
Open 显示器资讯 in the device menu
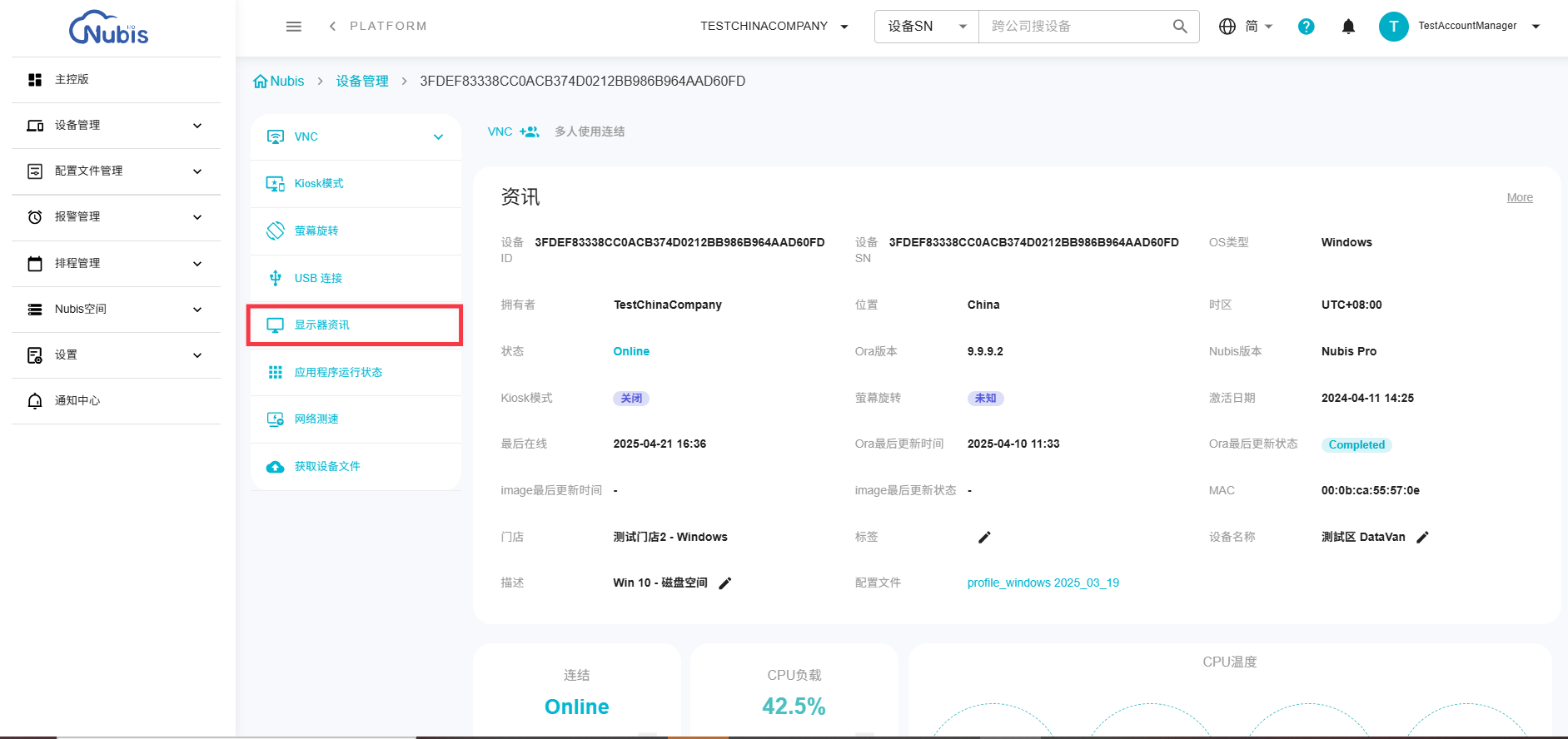[x=356, y=325]
